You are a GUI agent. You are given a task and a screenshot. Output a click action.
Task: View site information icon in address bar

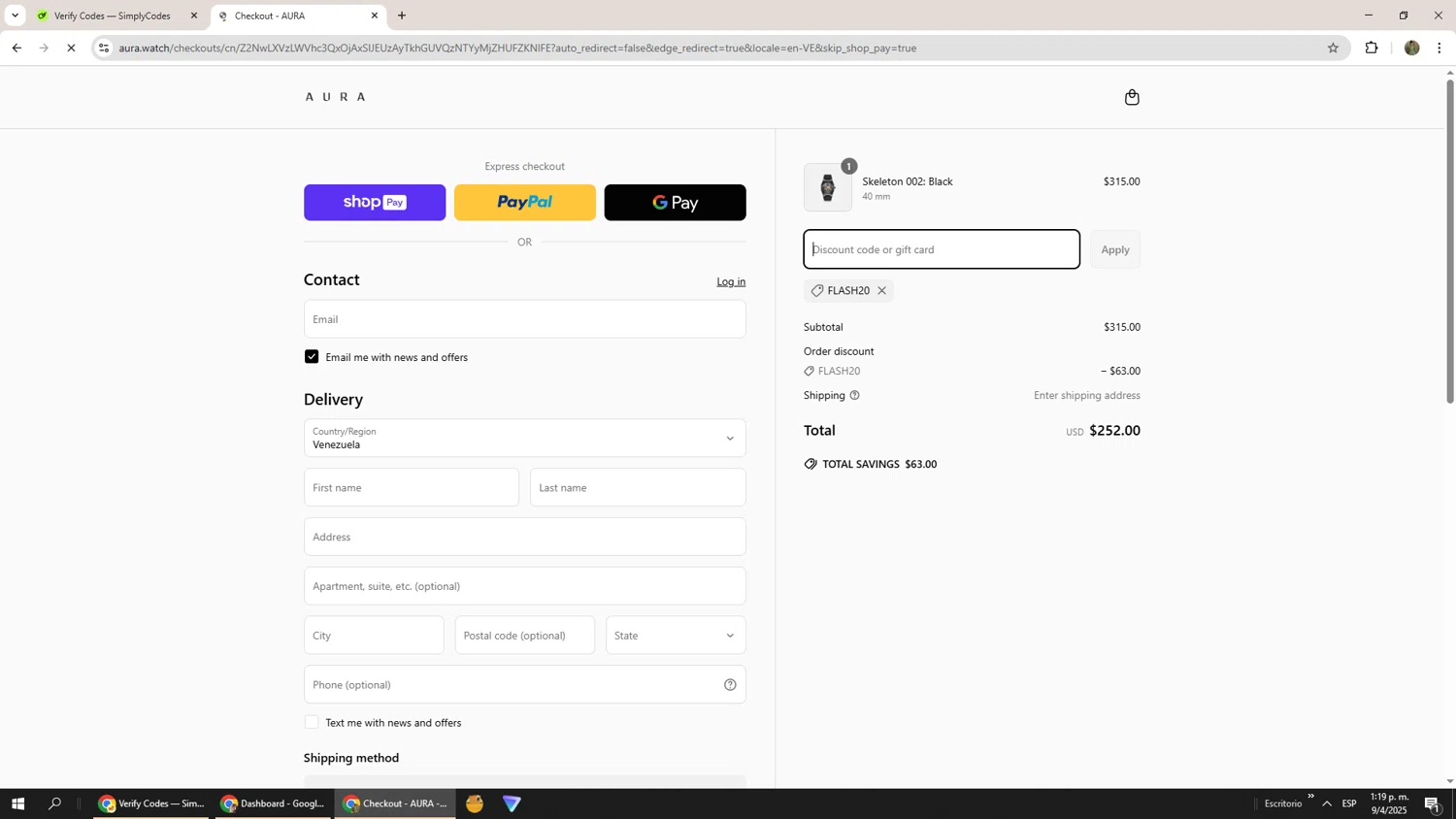pyautogui.click(x=104, y=48)
